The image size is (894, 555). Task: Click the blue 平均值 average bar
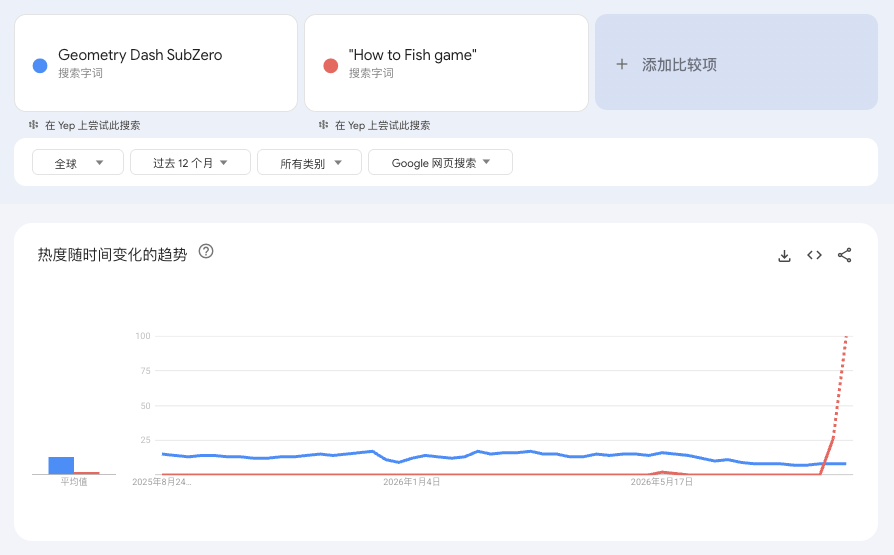point(61,465)
